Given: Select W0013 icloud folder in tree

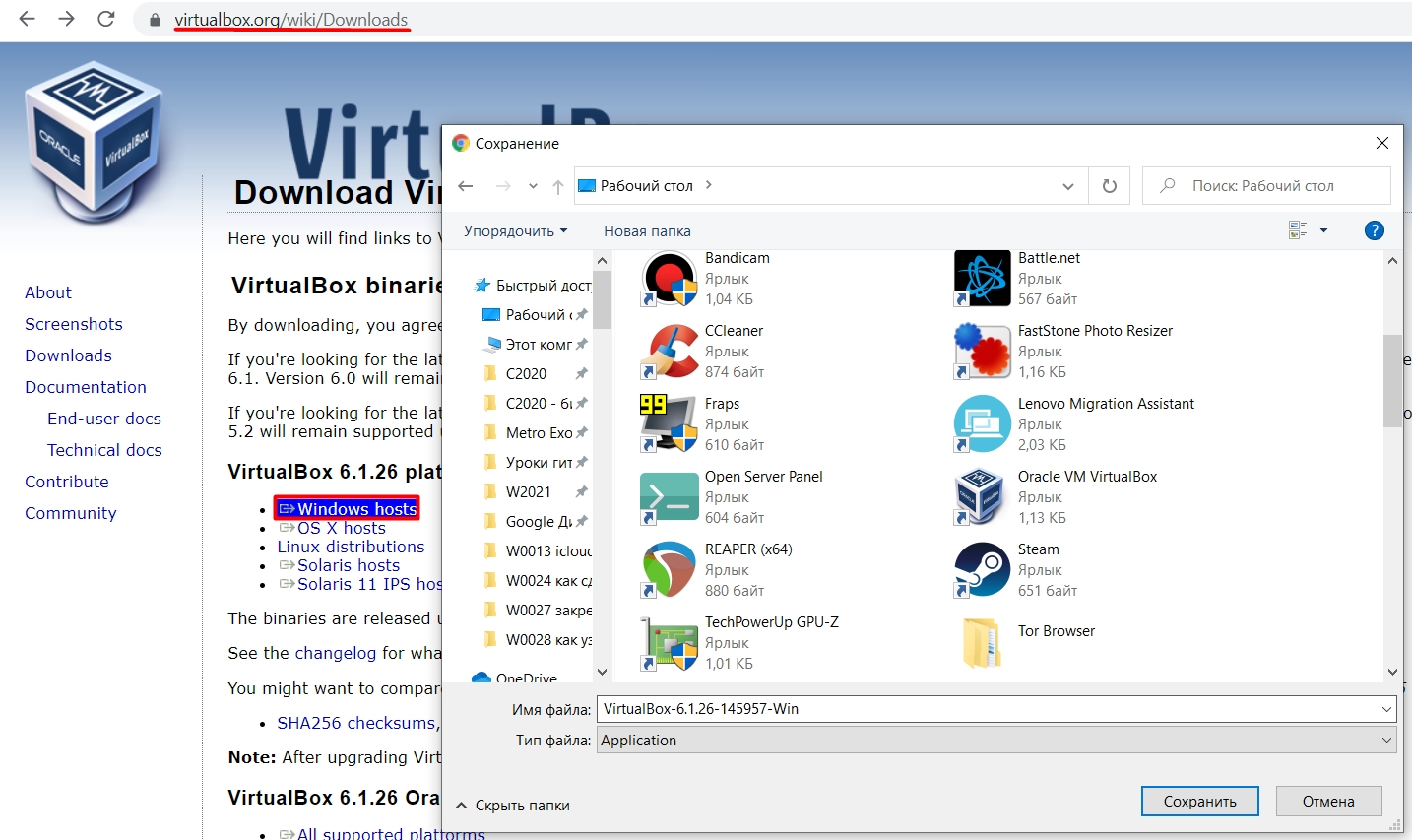Looking at the screenshot, I should pos(537,551).
